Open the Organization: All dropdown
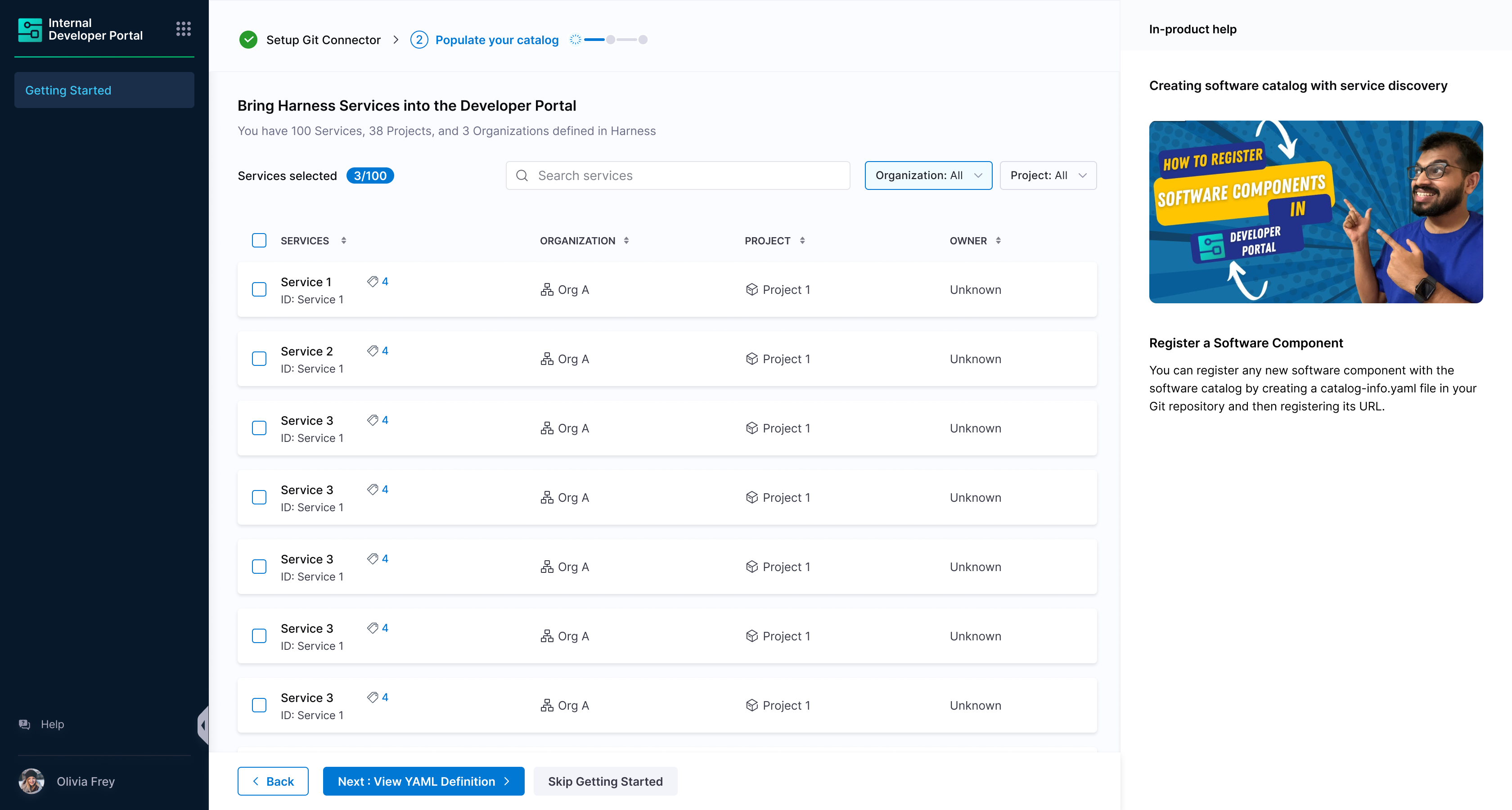1512x810 pixels. (x=927, y=175)
